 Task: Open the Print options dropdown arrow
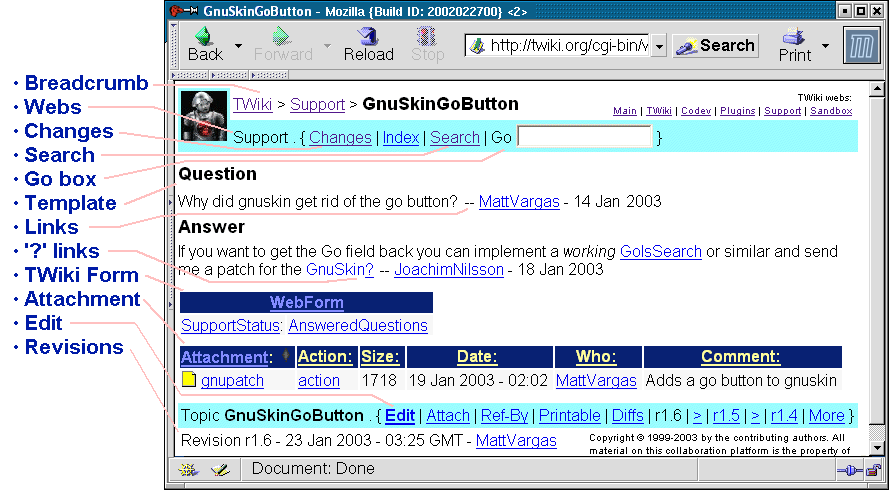pyautogui.click(x=825, y=46)
